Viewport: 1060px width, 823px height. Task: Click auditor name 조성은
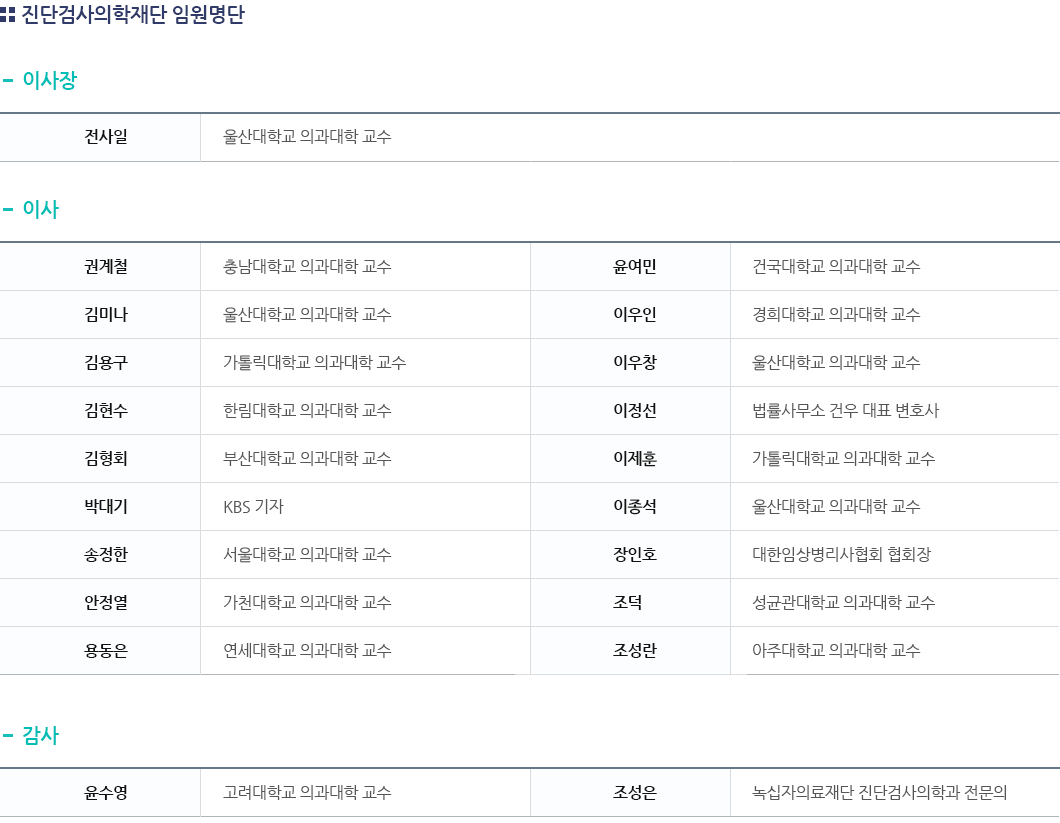pyautogui.click(x=634, y=793)
